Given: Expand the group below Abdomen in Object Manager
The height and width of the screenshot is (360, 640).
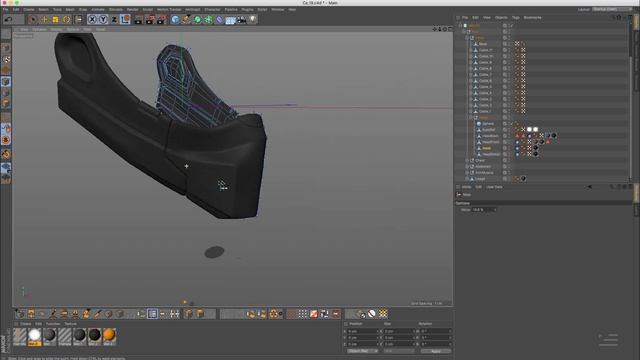Looking at the screenshot, I should (x=467, y=173).
